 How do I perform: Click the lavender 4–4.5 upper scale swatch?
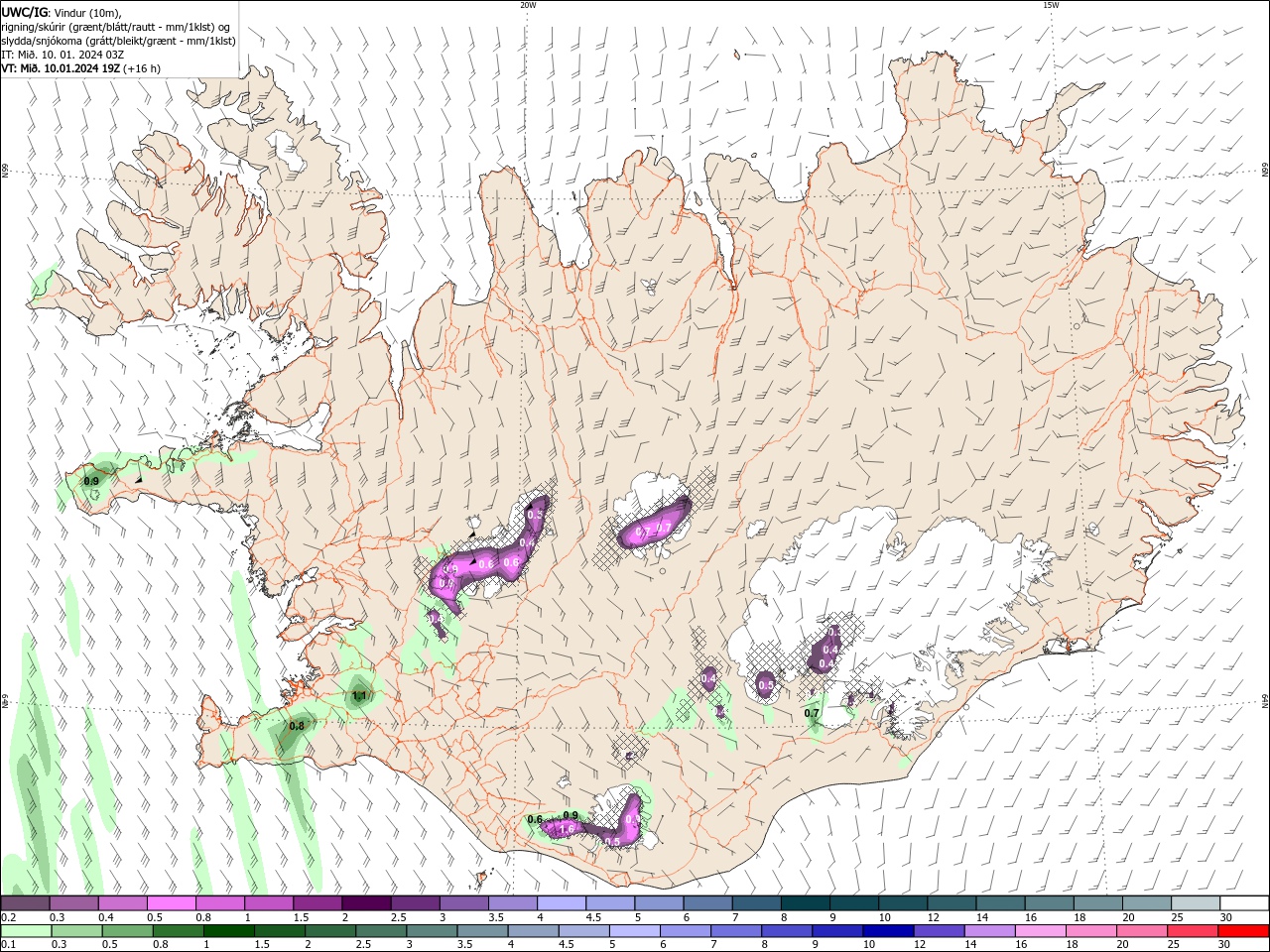[563, 902]
